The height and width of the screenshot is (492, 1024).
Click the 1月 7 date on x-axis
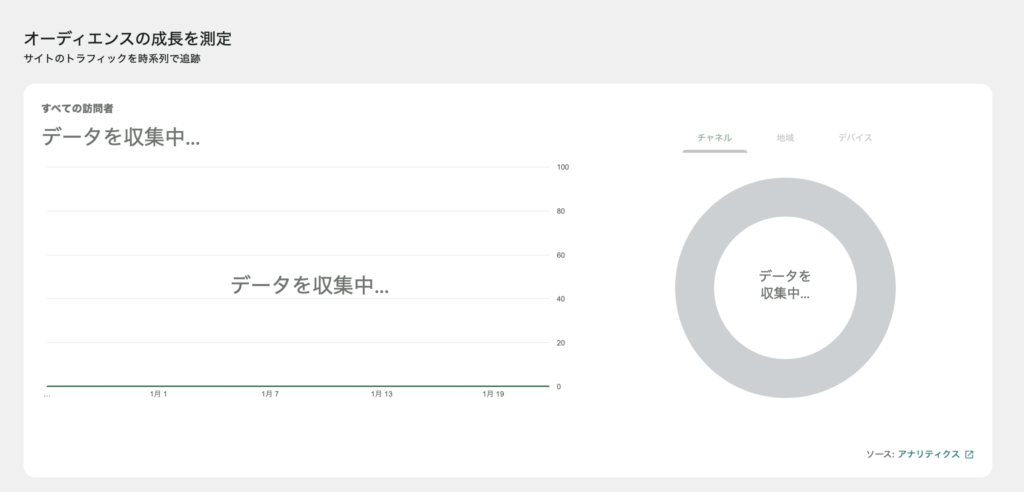(x=270, y=395)
